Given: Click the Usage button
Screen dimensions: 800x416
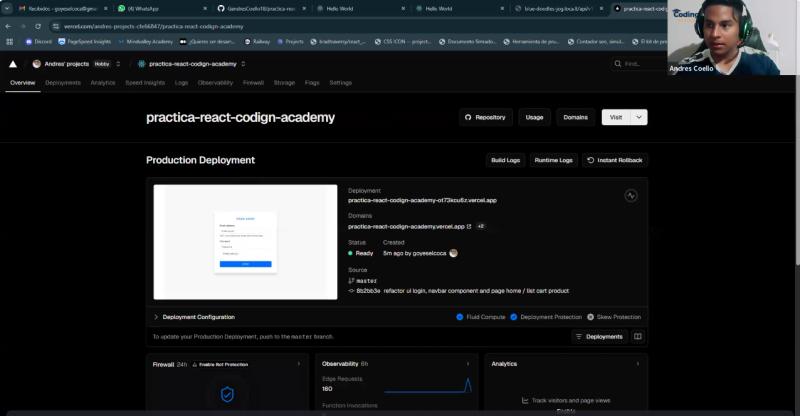Looking at the screenshot, I should tap(534, 117).
